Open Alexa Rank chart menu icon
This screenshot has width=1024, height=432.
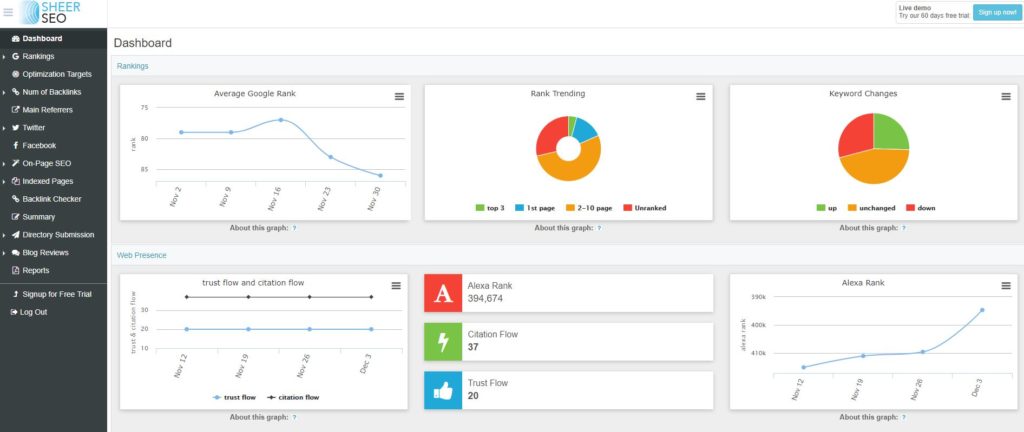pos(1006,286)
